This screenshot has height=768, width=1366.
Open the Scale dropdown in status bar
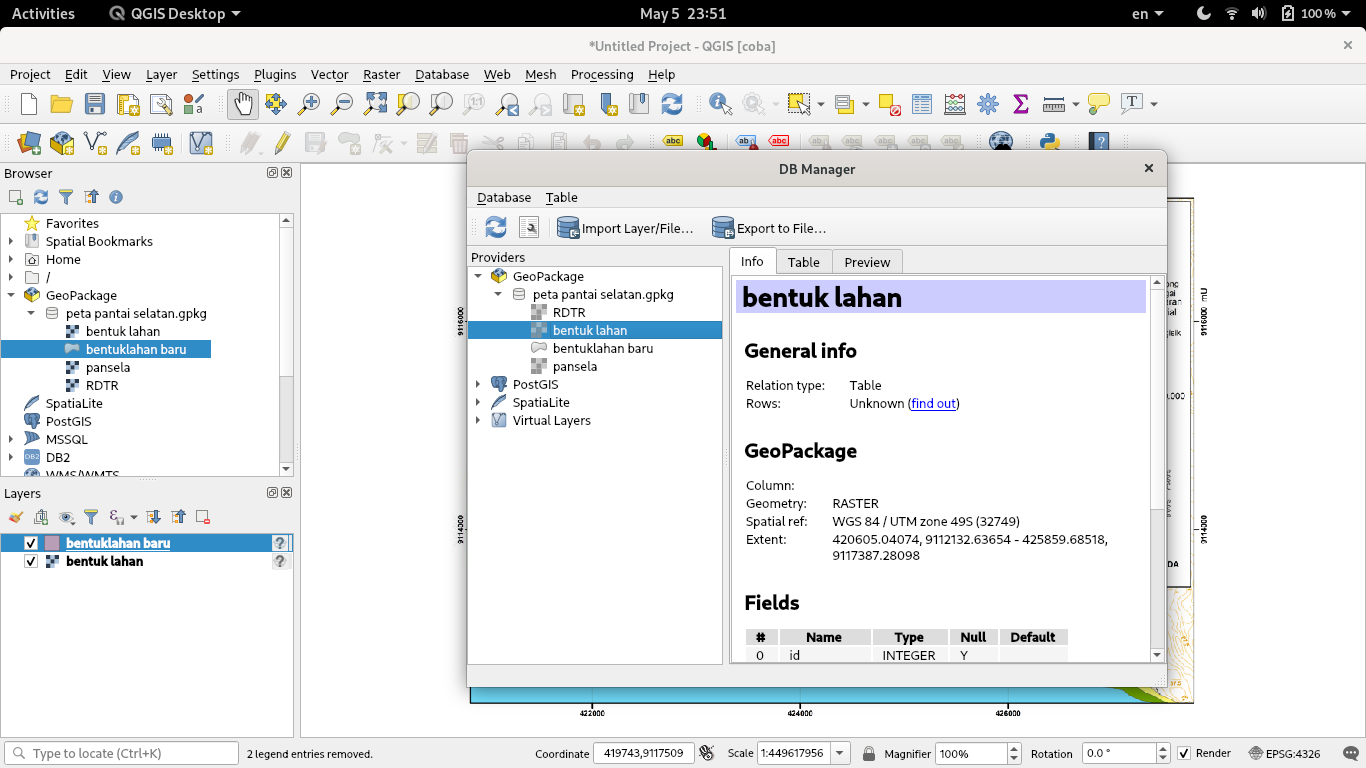pyautogui.click(x=838, y=753)
